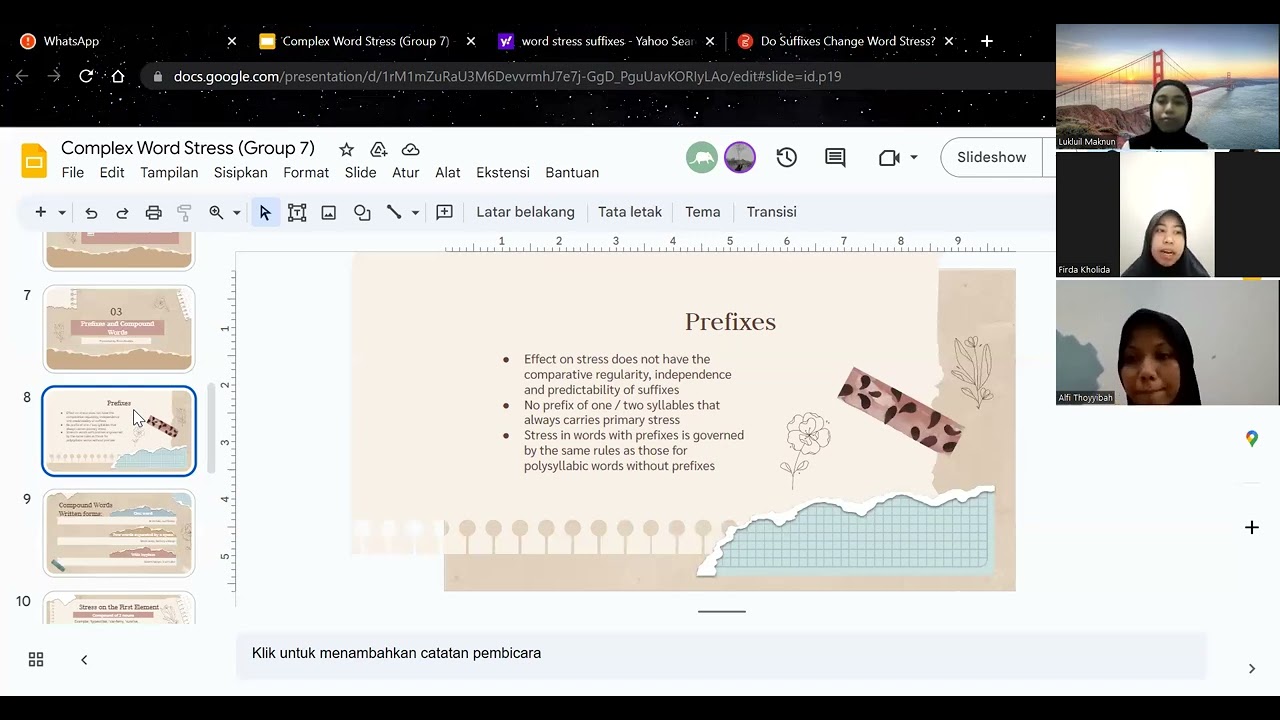Image resolution: width=1280 pixels, height=720 pixels.
Task: Open the Format menu
Action: [306, 172]
